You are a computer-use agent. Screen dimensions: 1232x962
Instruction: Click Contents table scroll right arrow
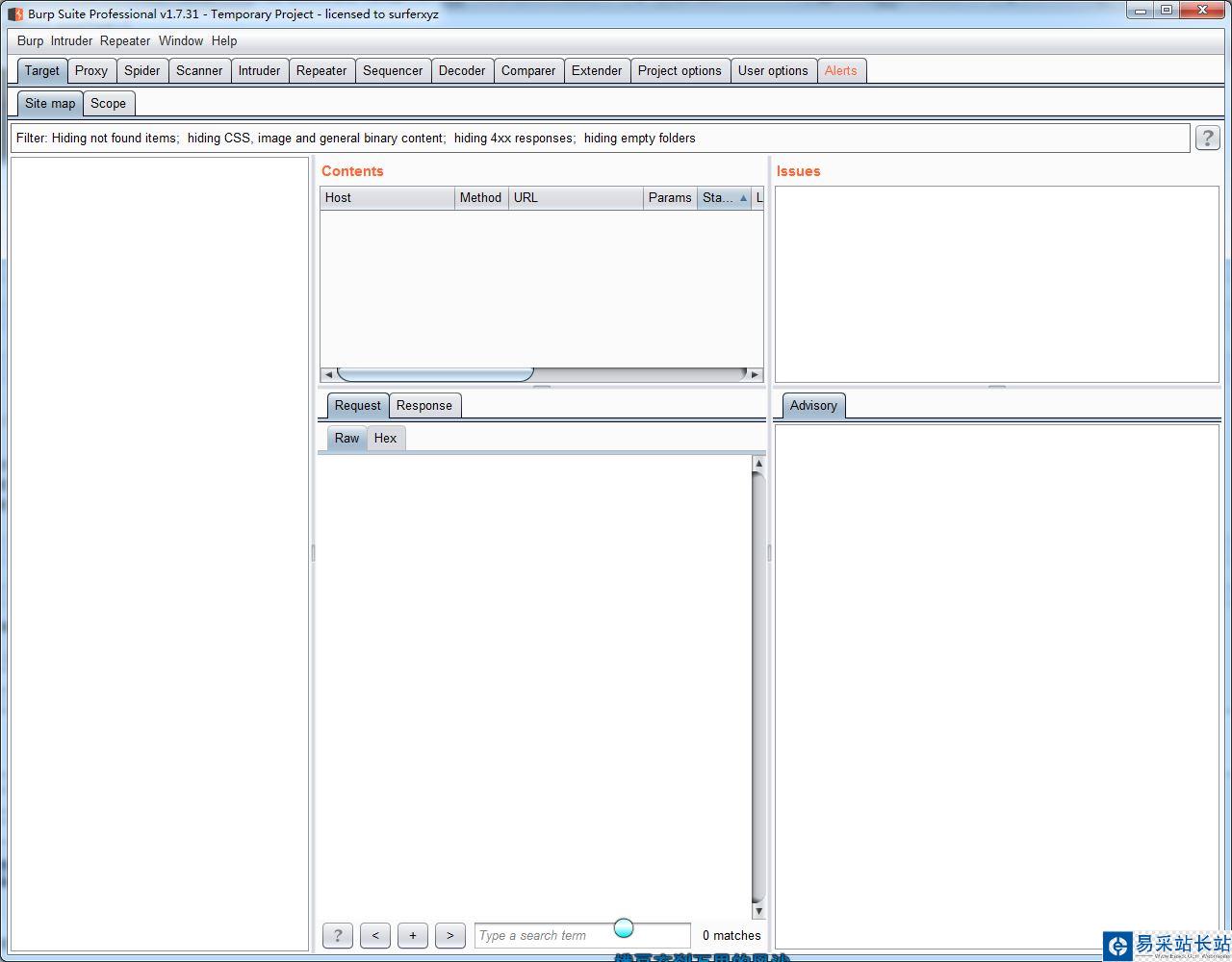(x=755, y=374)
